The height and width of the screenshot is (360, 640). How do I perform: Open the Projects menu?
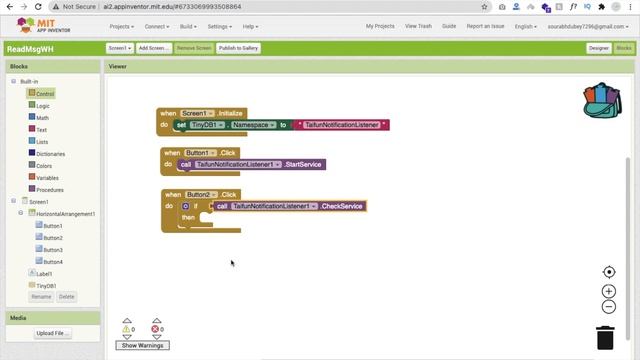point(122,27)
